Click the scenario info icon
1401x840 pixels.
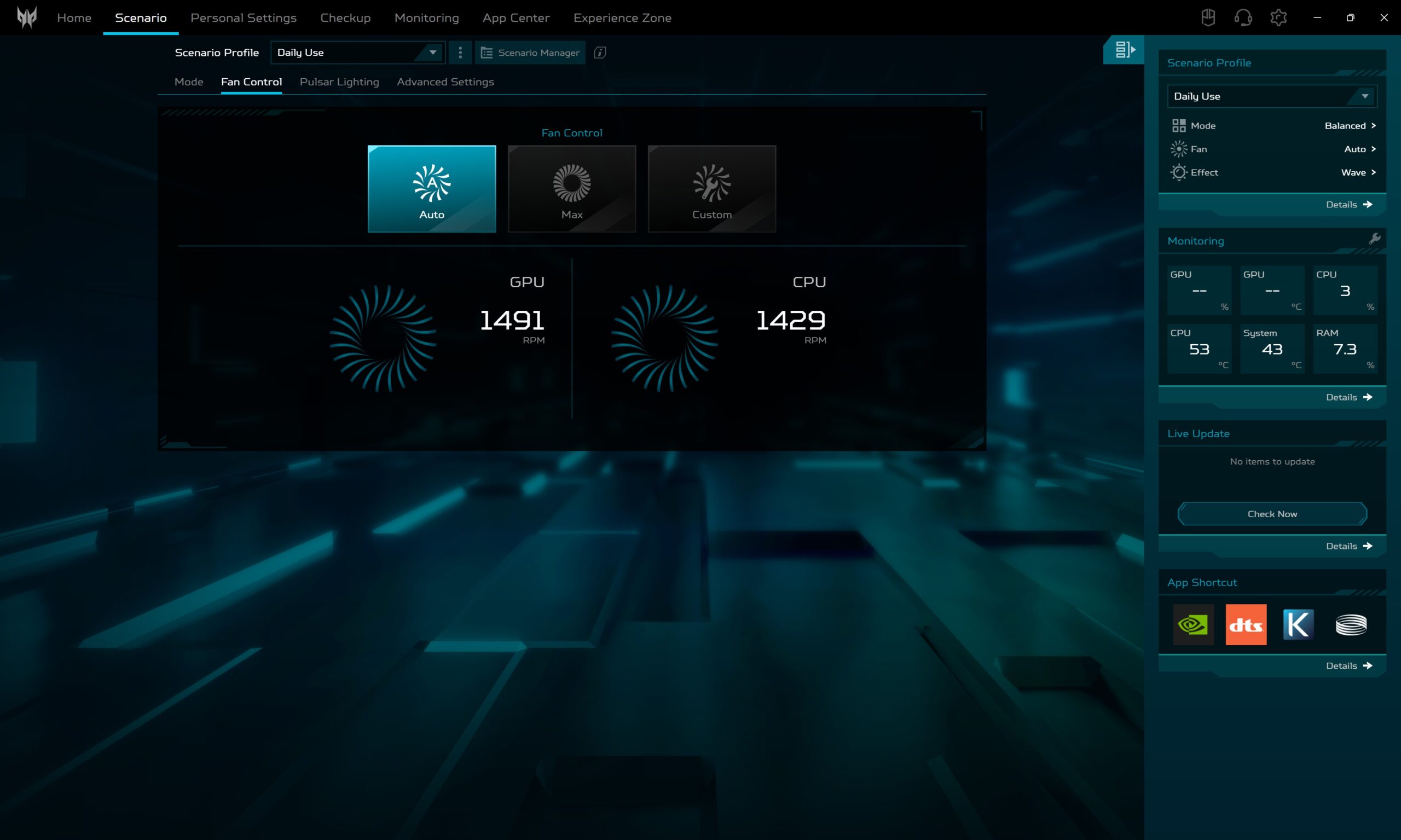600,53
